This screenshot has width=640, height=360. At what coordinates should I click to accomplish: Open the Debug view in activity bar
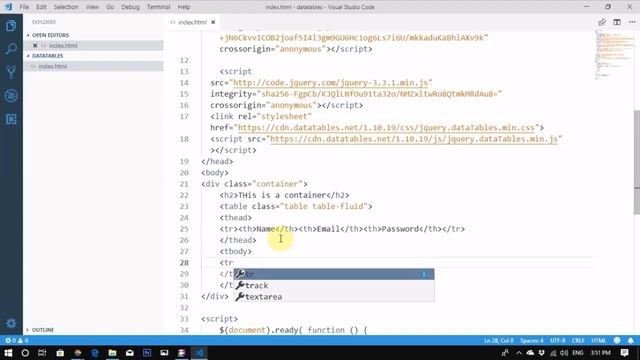pos(11,96)
